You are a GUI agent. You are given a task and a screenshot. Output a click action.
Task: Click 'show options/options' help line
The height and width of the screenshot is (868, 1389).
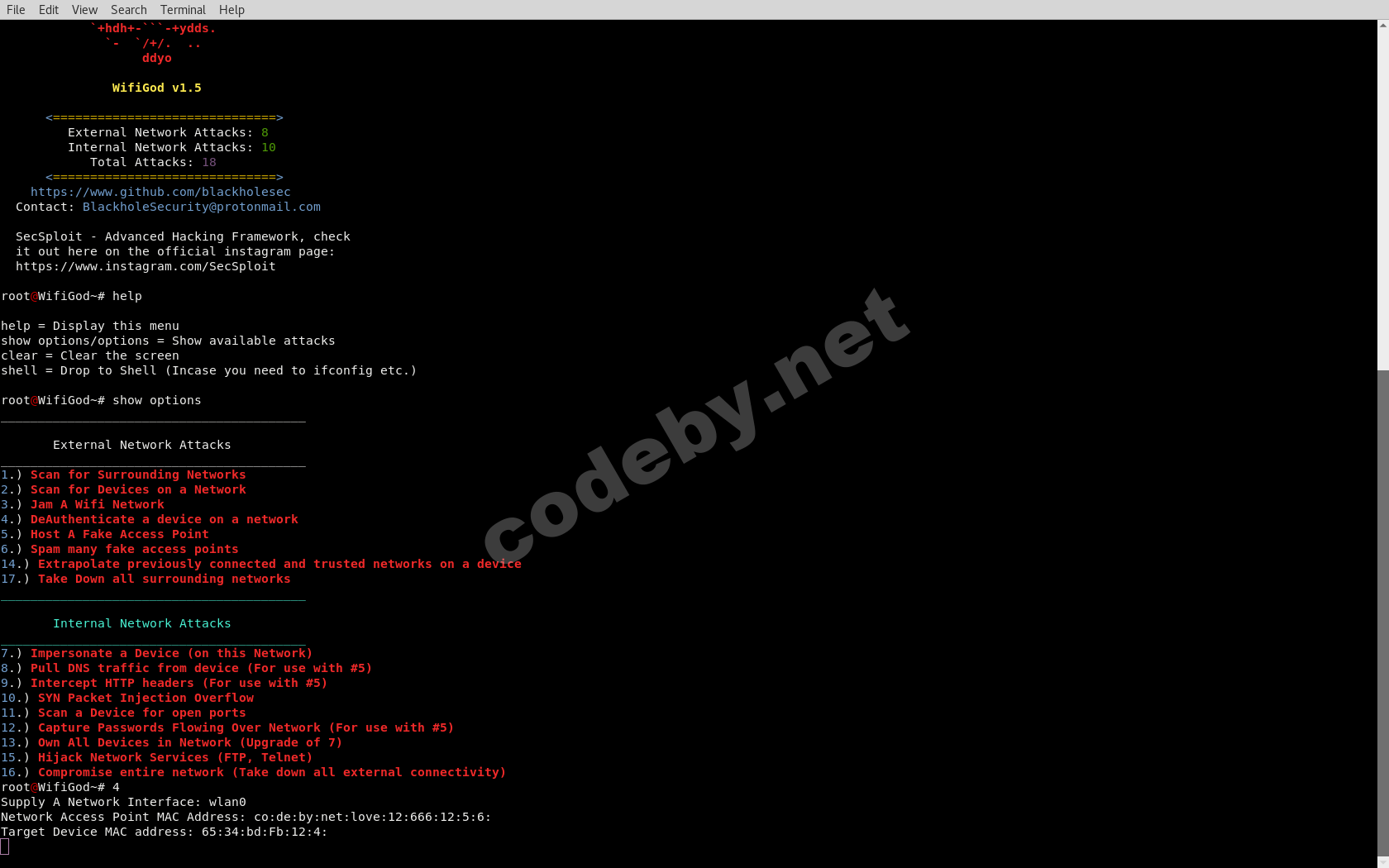pos(168,341)
